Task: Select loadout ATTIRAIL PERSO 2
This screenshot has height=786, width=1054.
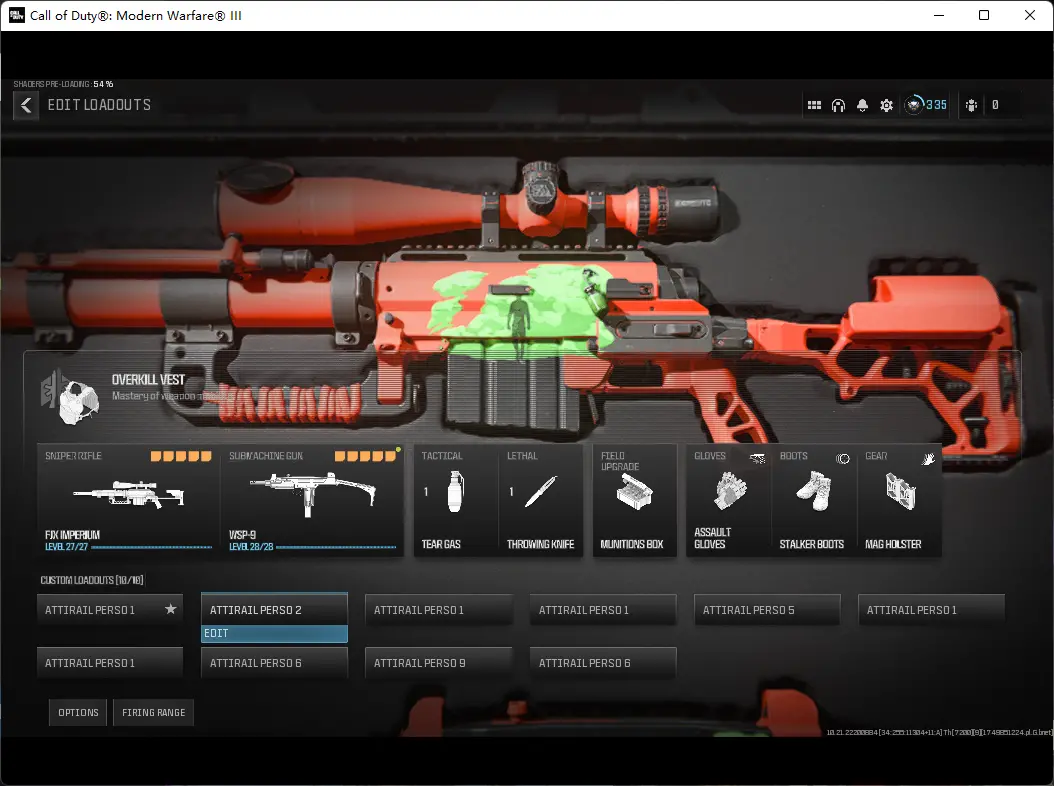Action: click(x=274, y=609)
